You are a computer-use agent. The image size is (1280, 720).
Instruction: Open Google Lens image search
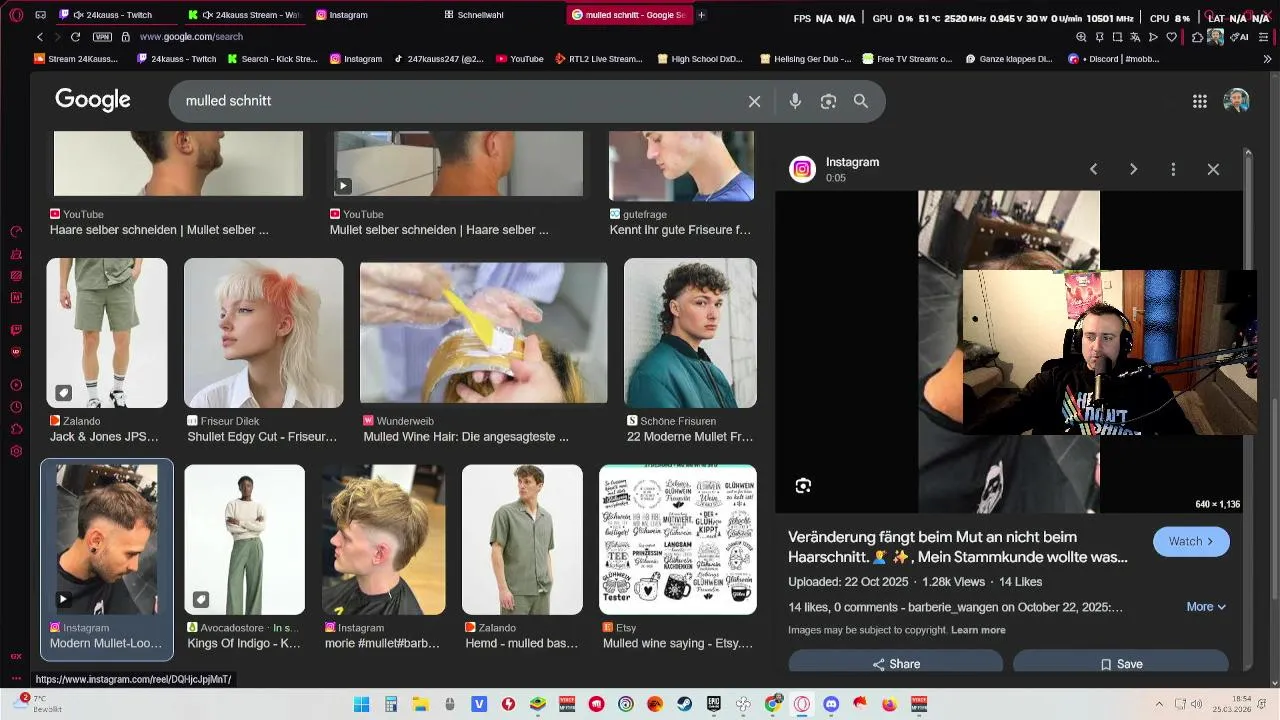(x=828, y=101)
